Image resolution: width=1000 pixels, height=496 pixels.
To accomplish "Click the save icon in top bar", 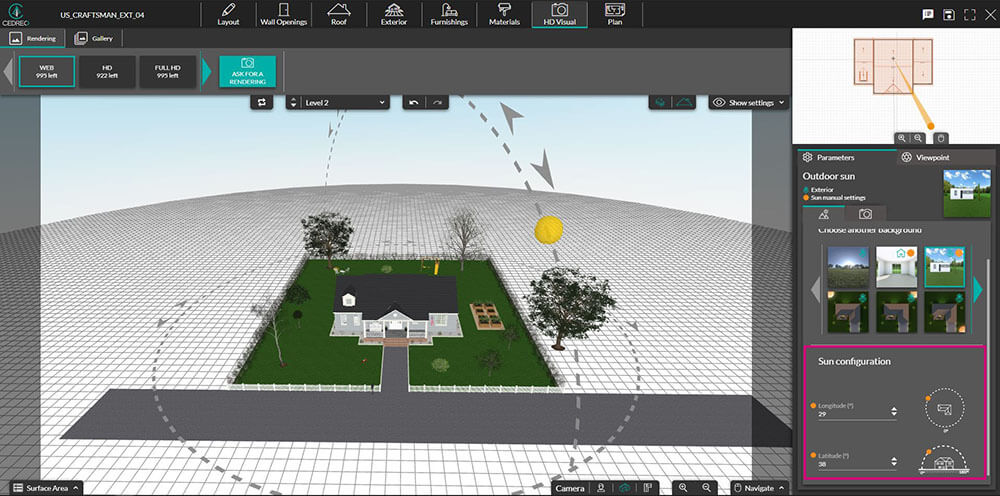I will pyautogui.click(x=948, y=14).
